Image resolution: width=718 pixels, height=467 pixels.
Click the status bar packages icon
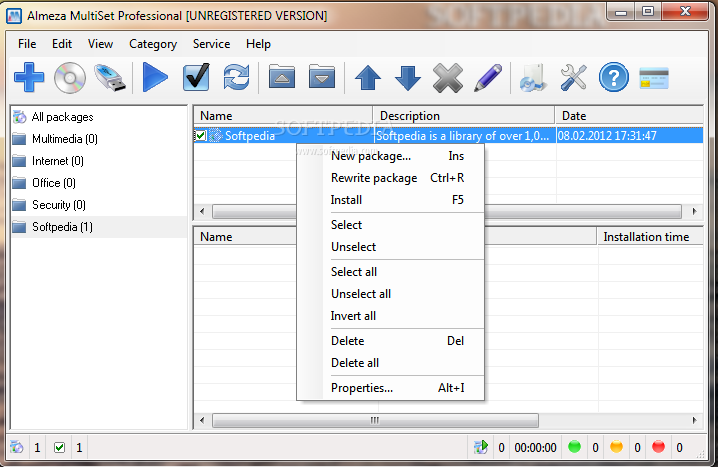(16, 447)
